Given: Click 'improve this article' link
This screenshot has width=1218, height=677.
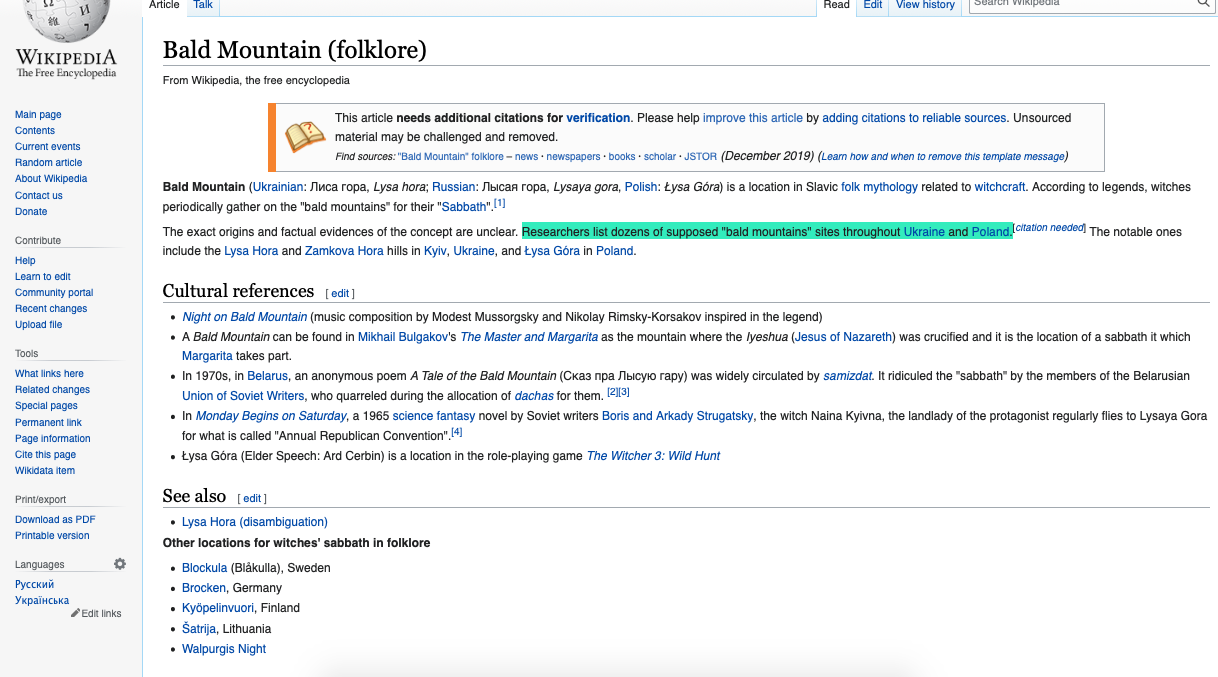Looking at the screenshot, I should (753, 118).
